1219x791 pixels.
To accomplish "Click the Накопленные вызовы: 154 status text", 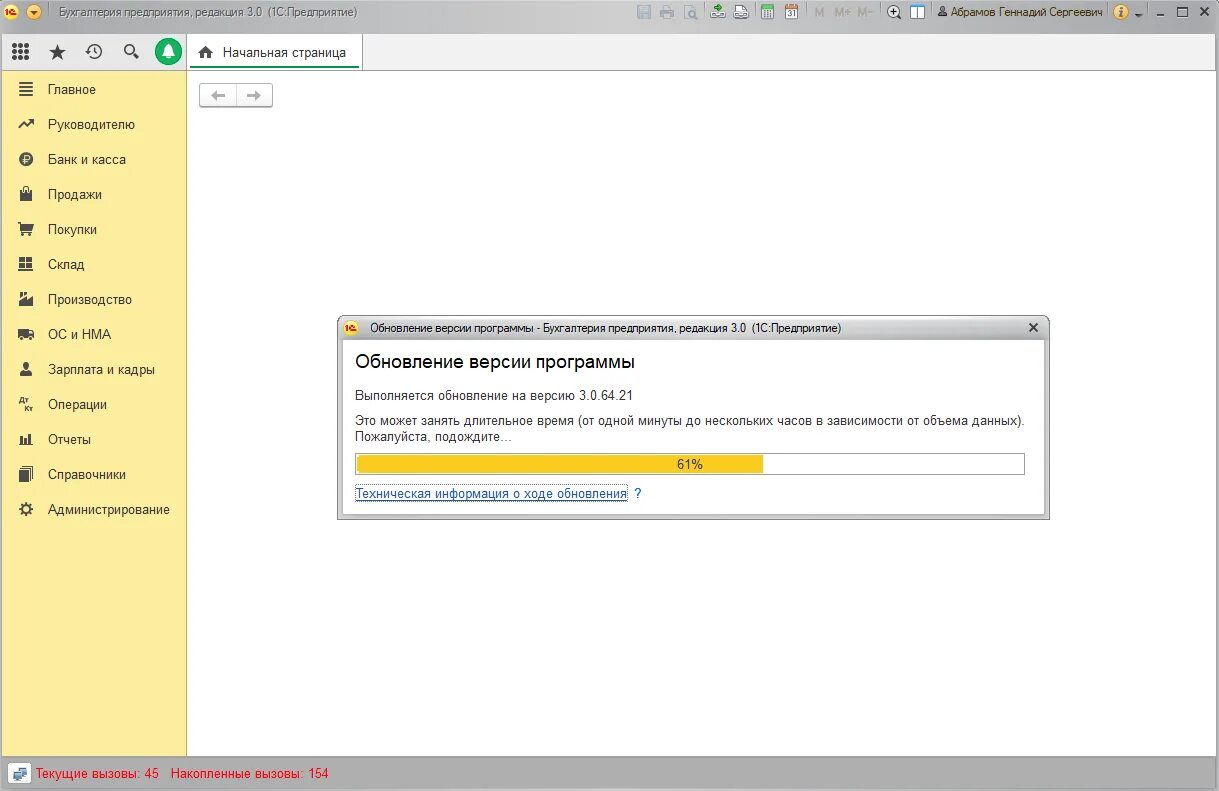I will [x=249, y=773].
